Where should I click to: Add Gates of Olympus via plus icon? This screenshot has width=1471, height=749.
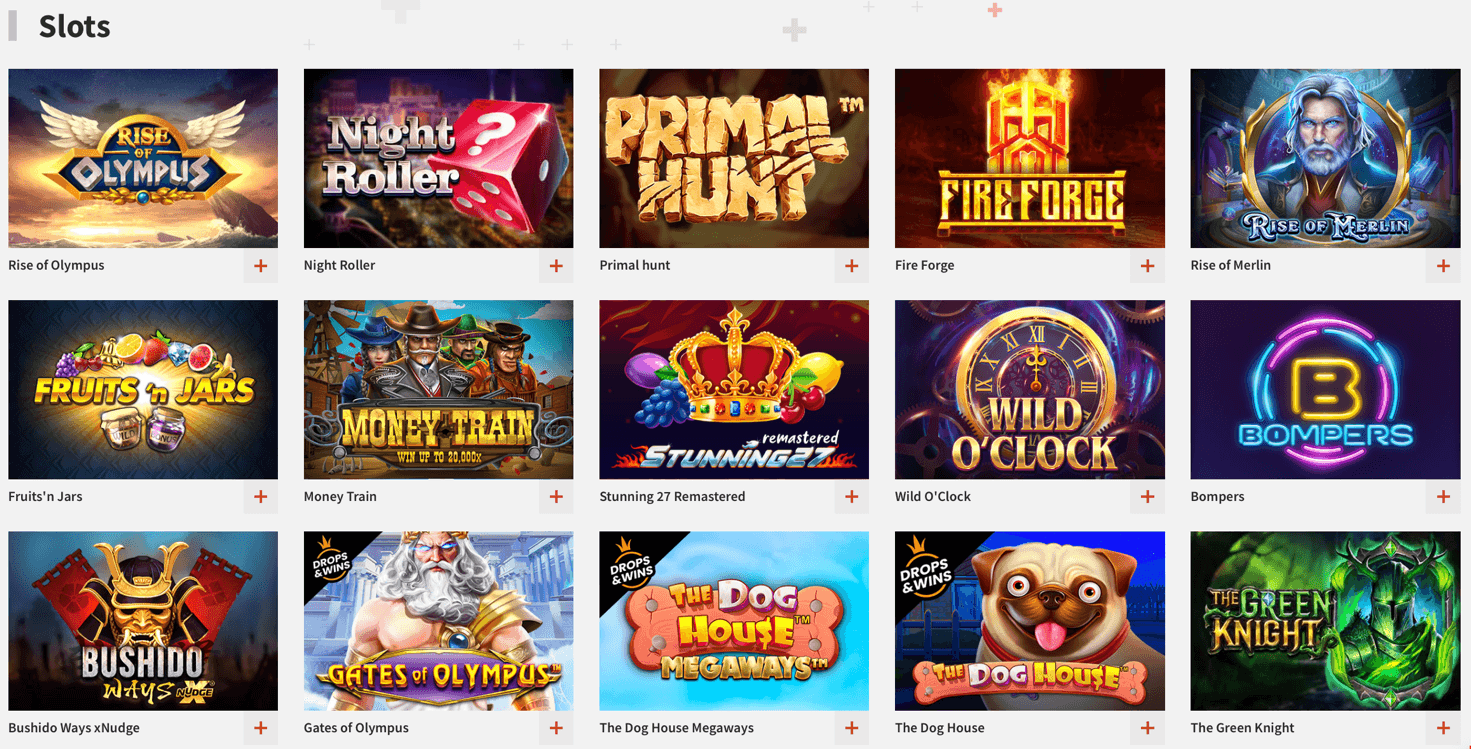pos(556,729)
